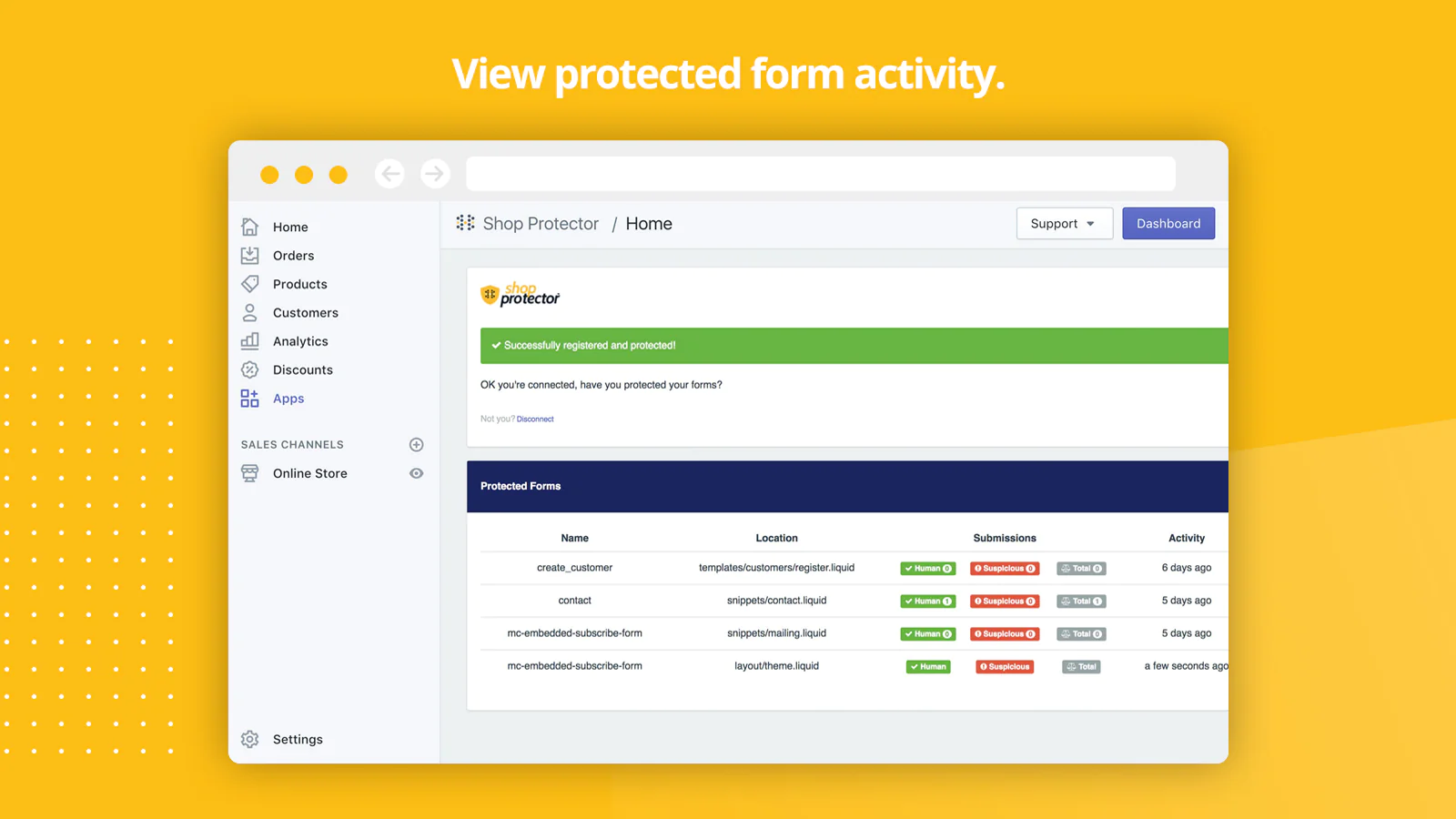Click the Online Store storefront icon
1456x819 pixels.
(x=250, y=473)
